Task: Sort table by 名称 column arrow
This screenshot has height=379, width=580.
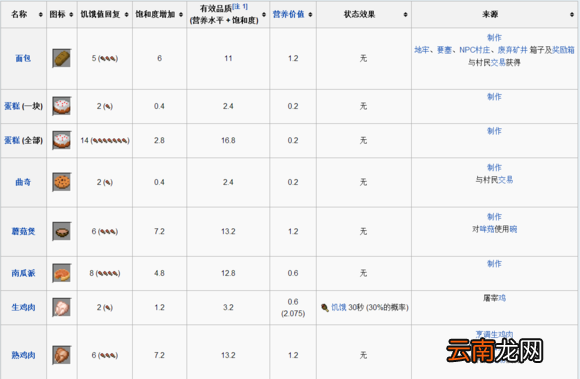Action: (x=41, y=14)
